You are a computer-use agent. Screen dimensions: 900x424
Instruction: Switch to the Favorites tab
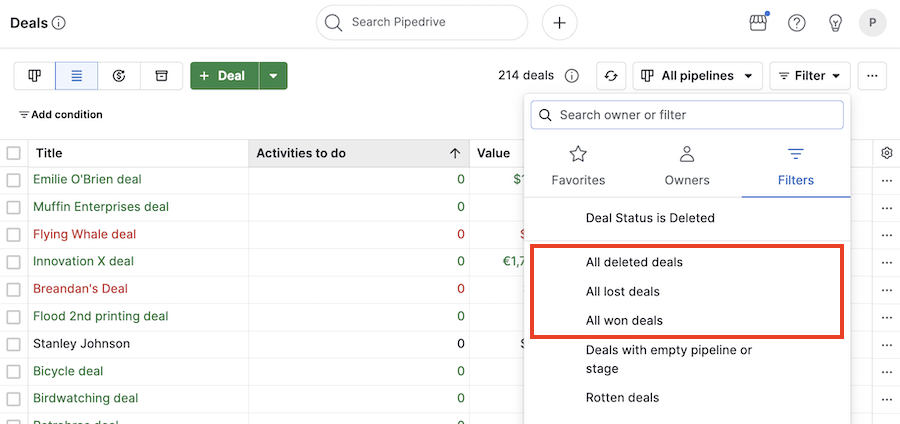[x=578, y=166]
